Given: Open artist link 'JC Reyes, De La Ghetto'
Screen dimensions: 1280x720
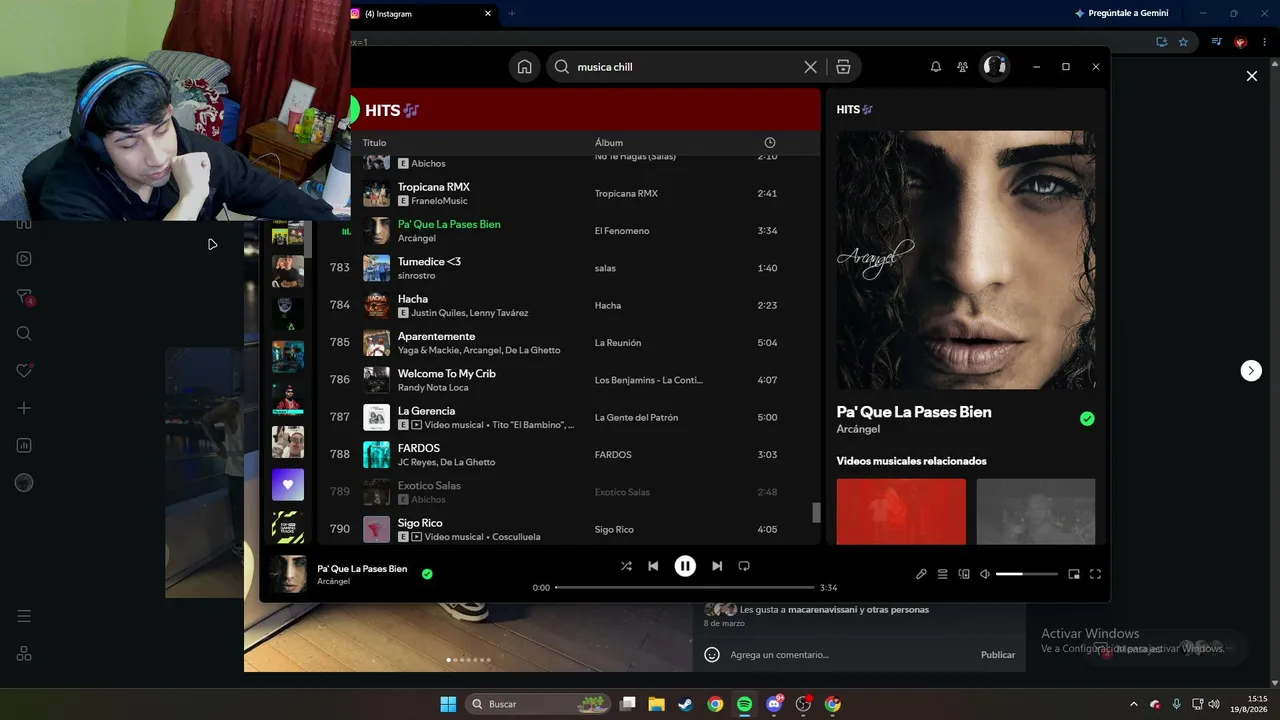Looking at the screenshot, I should 446,462.
